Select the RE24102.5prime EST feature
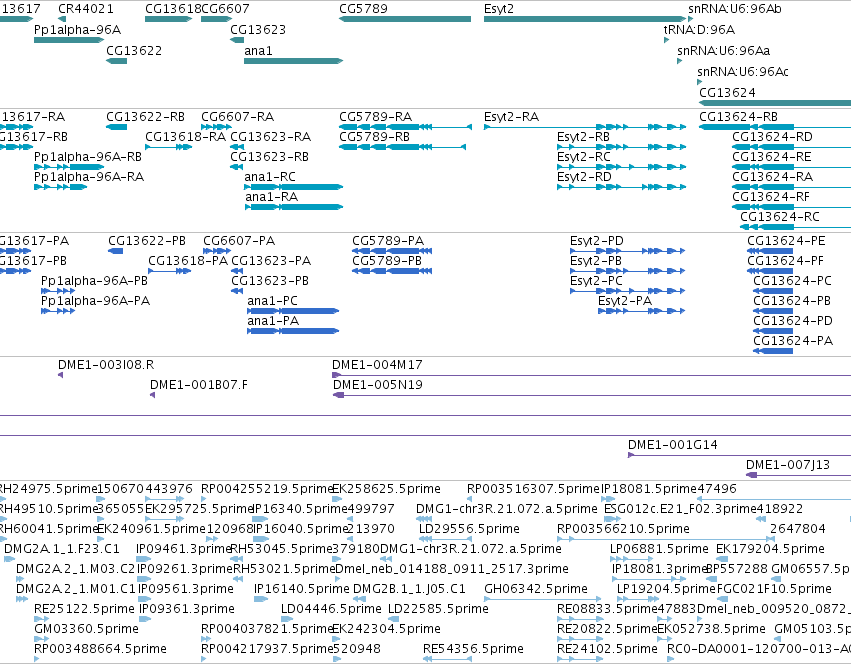This screenshot has width=851, height=664. tap(580, 659)
